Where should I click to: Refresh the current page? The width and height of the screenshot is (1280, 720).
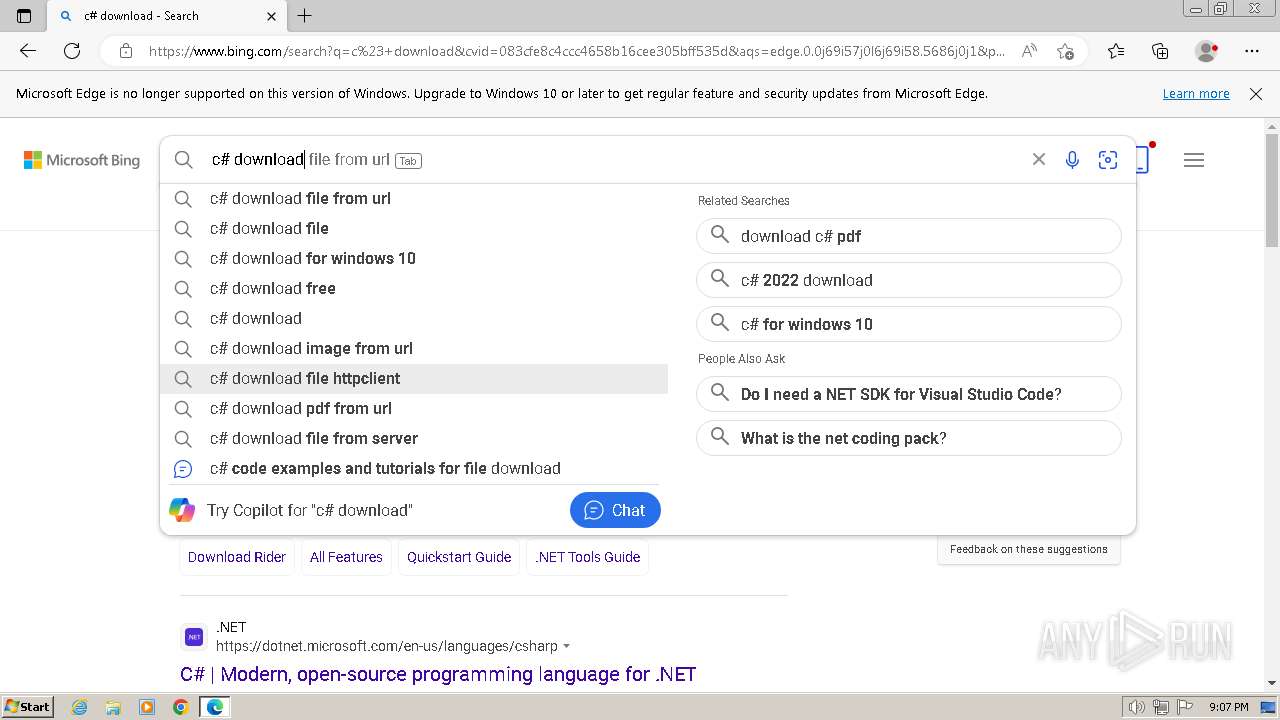coord(72,51)
